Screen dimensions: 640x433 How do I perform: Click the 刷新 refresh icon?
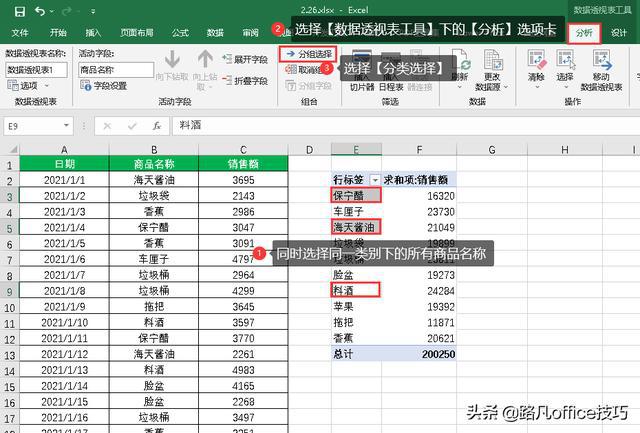coord(460,60)
